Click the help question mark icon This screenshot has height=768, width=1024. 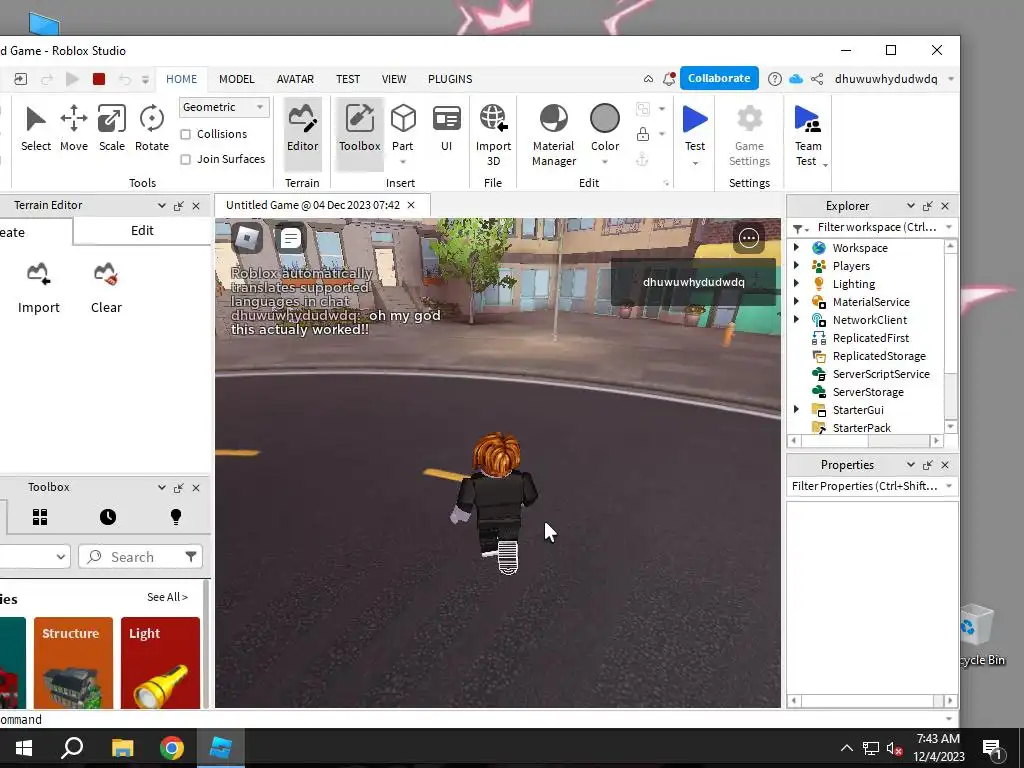click(775, 79)
